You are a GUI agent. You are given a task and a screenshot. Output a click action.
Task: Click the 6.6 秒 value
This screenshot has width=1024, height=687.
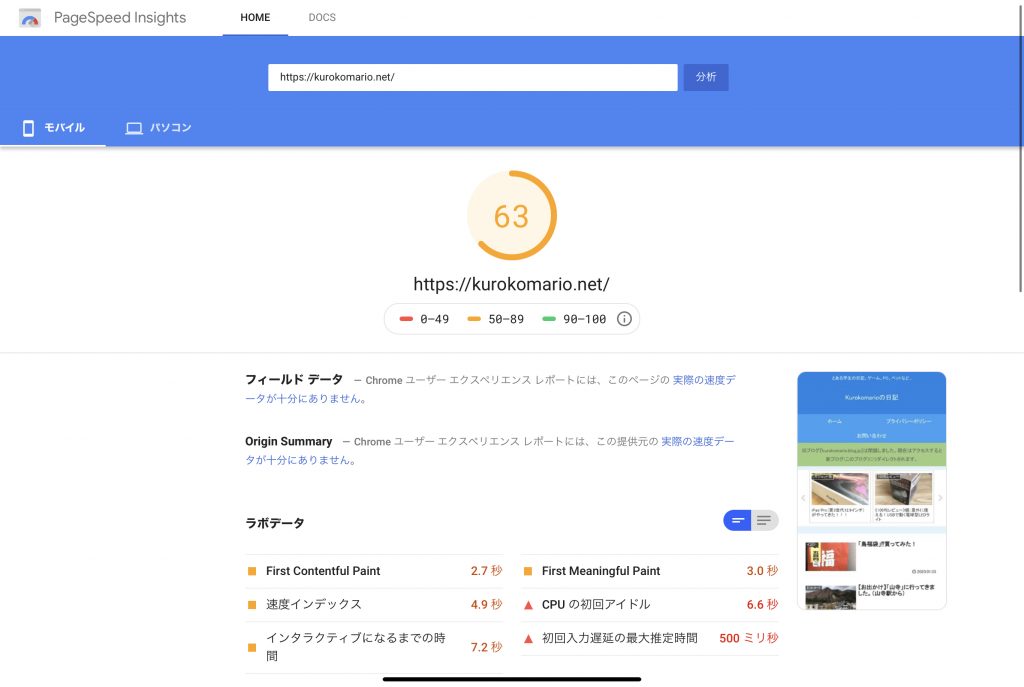tap(762, 605)
